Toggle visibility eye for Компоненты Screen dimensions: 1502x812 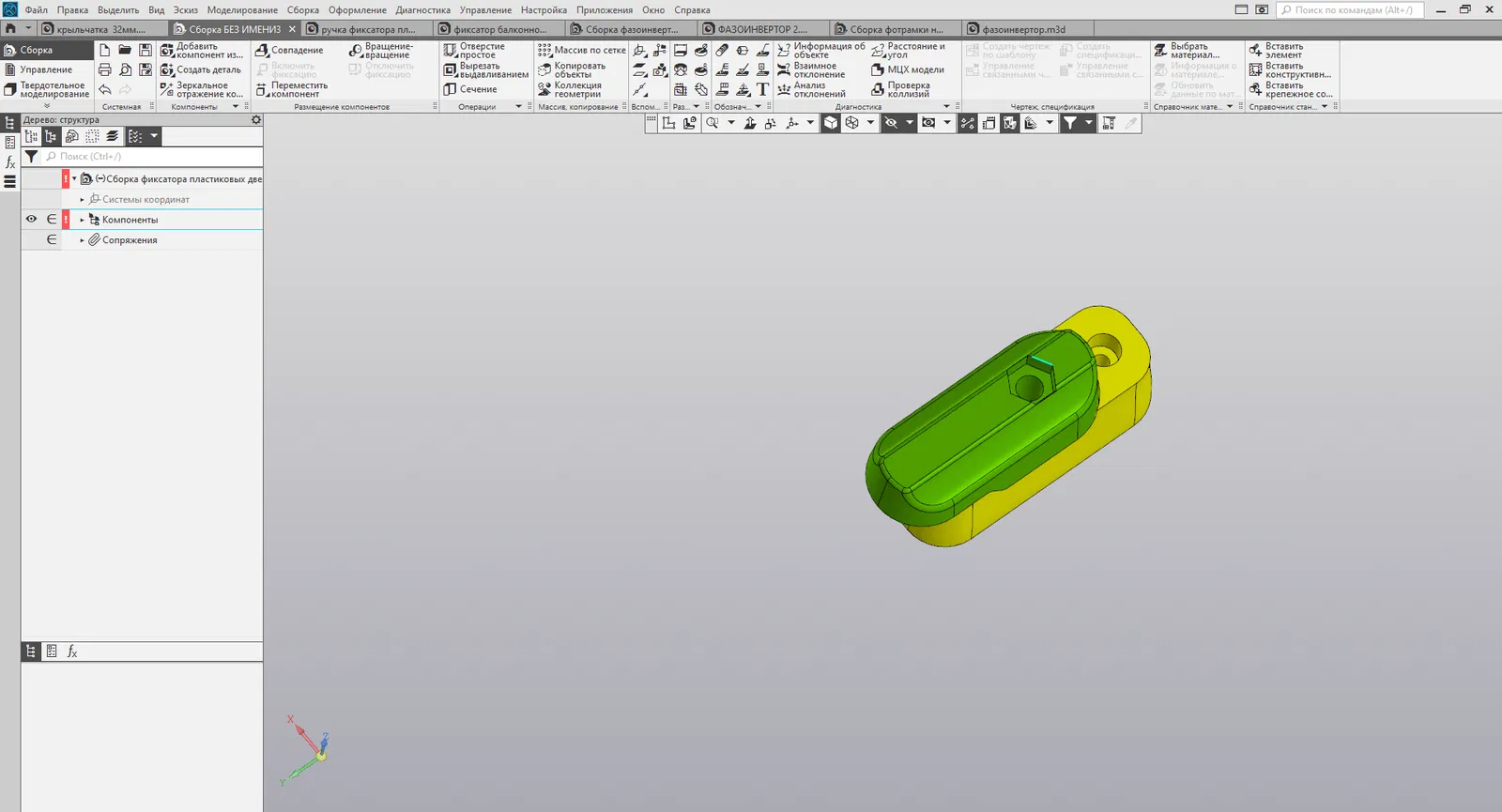point(31,219)
